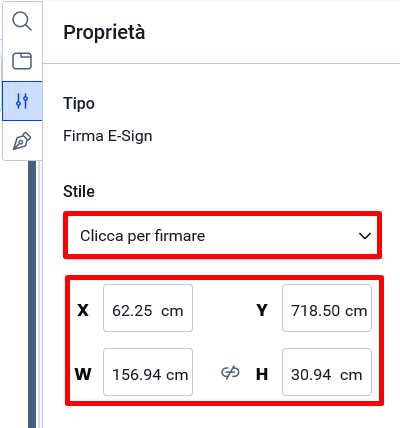The width and height of the screenshot is (400, 428).
Task: Click the Stile section label
Action: point(79,191)
